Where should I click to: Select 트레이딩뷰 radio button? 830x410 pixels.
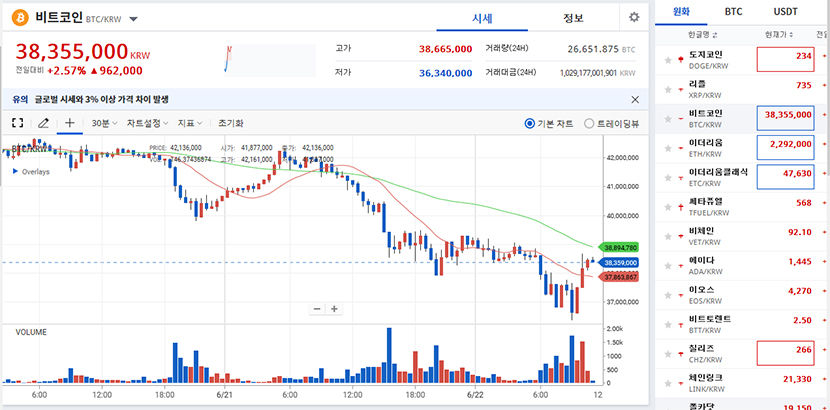[589, 124]
